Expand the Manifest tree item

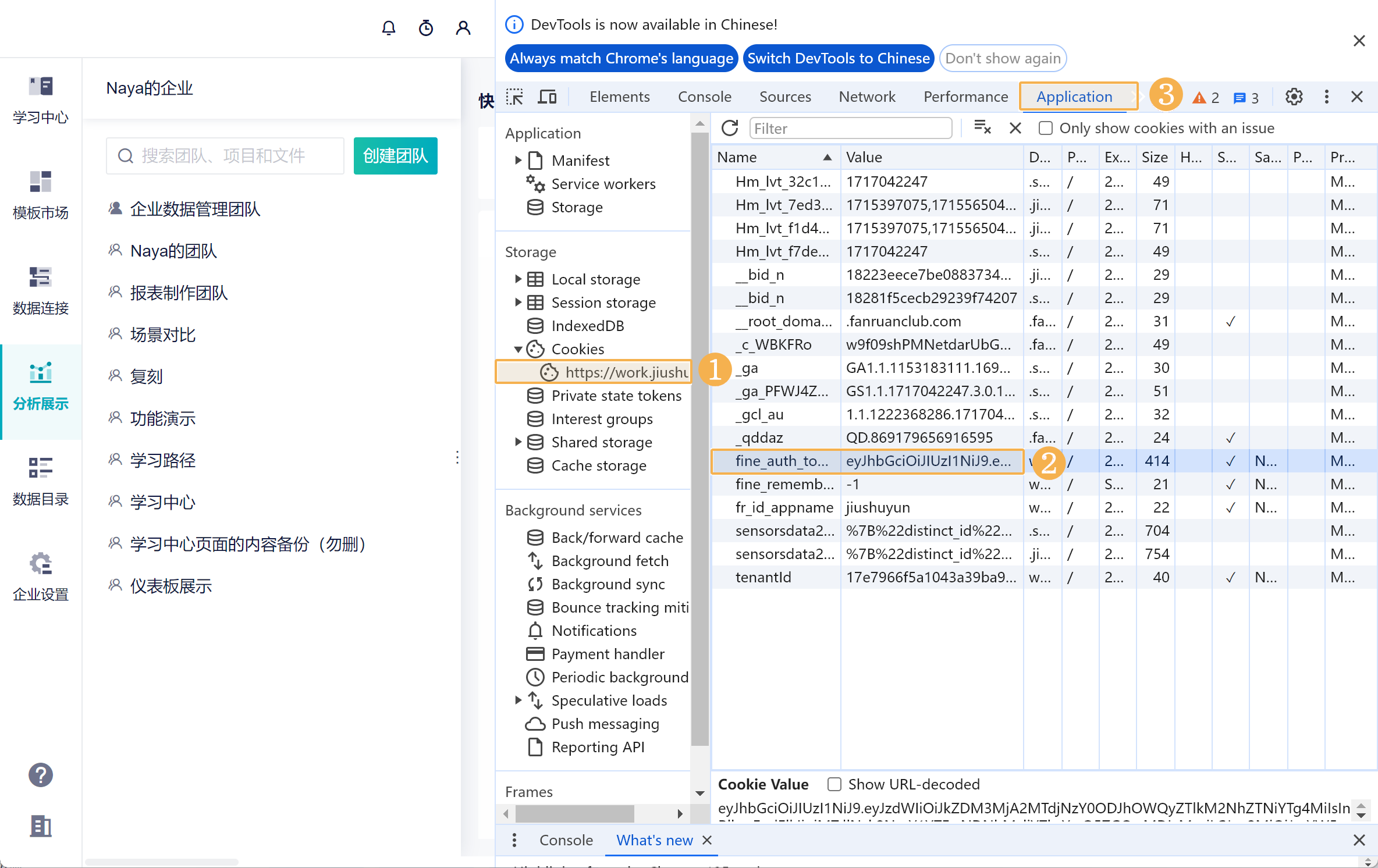[x=518, y=160]
